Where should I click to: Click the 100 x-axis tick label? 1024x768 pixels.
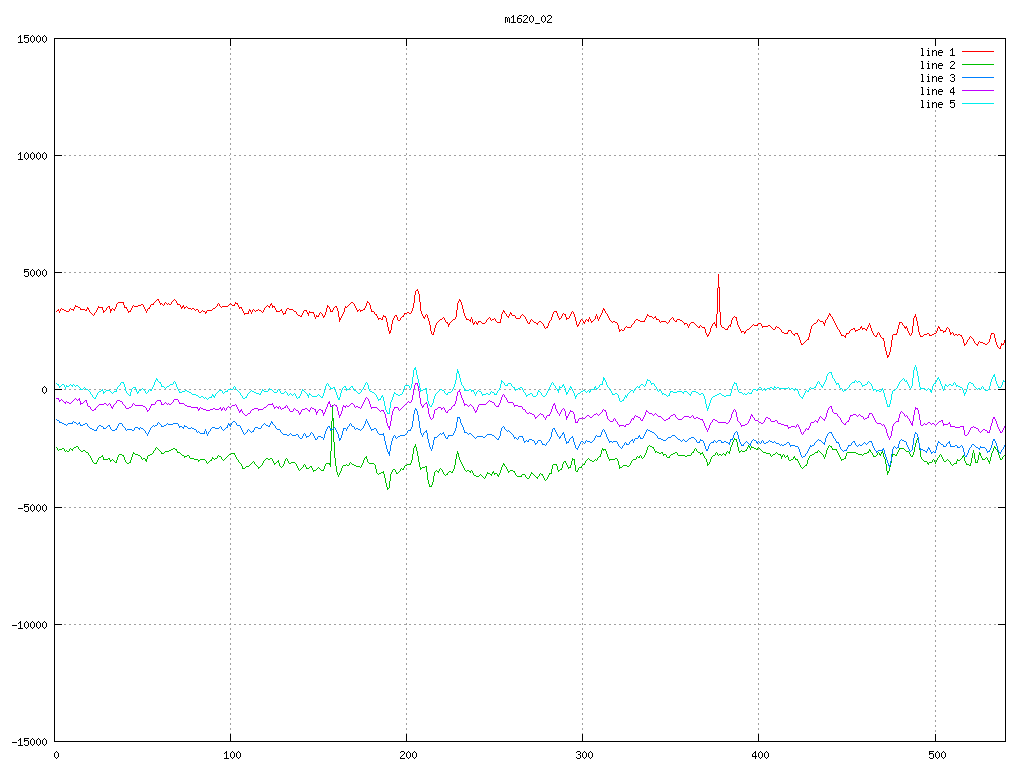231,754
